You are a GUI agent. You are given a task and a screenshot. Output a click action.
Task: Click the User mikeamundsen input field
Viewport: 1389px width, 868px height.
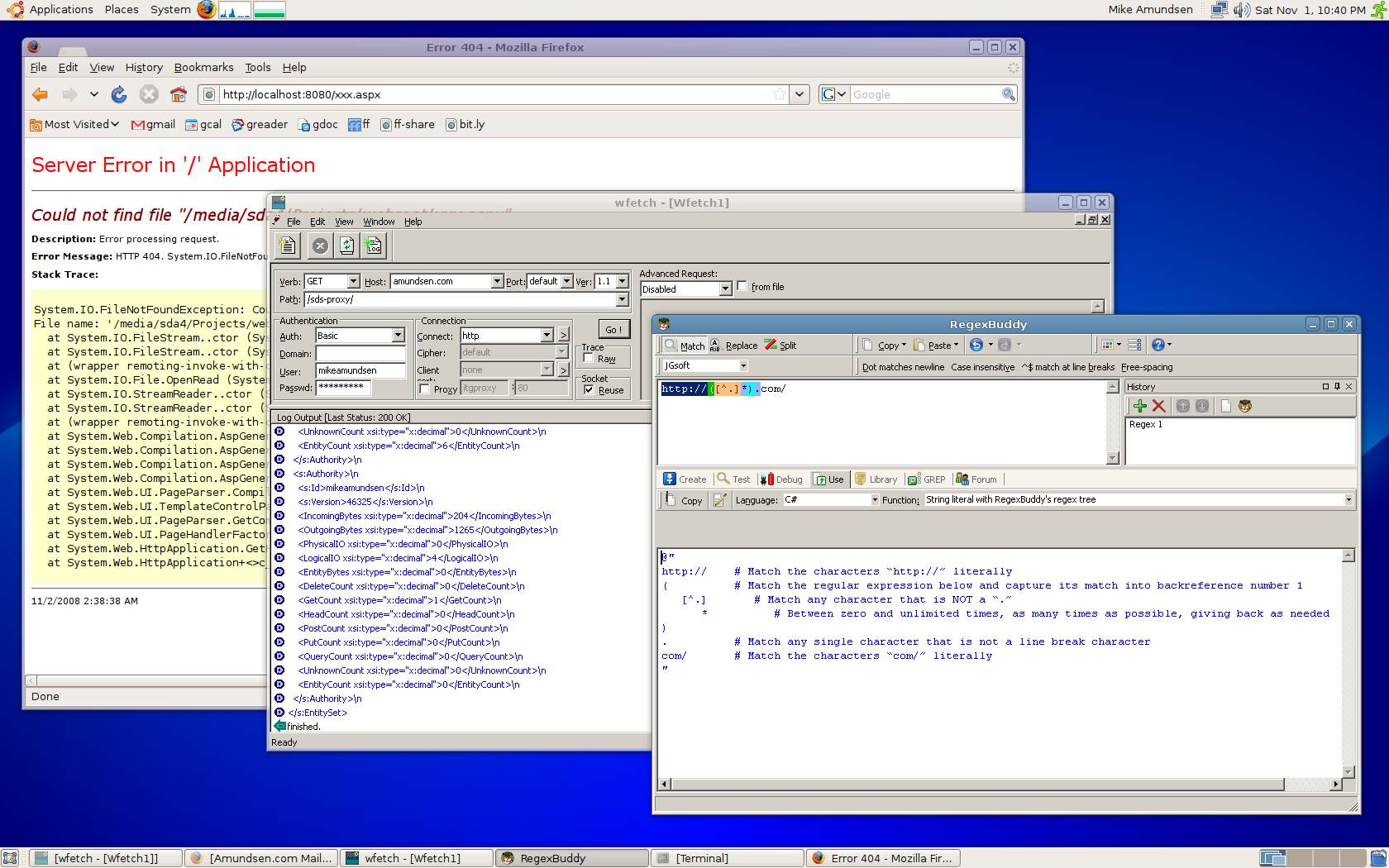tap(360, 370)
